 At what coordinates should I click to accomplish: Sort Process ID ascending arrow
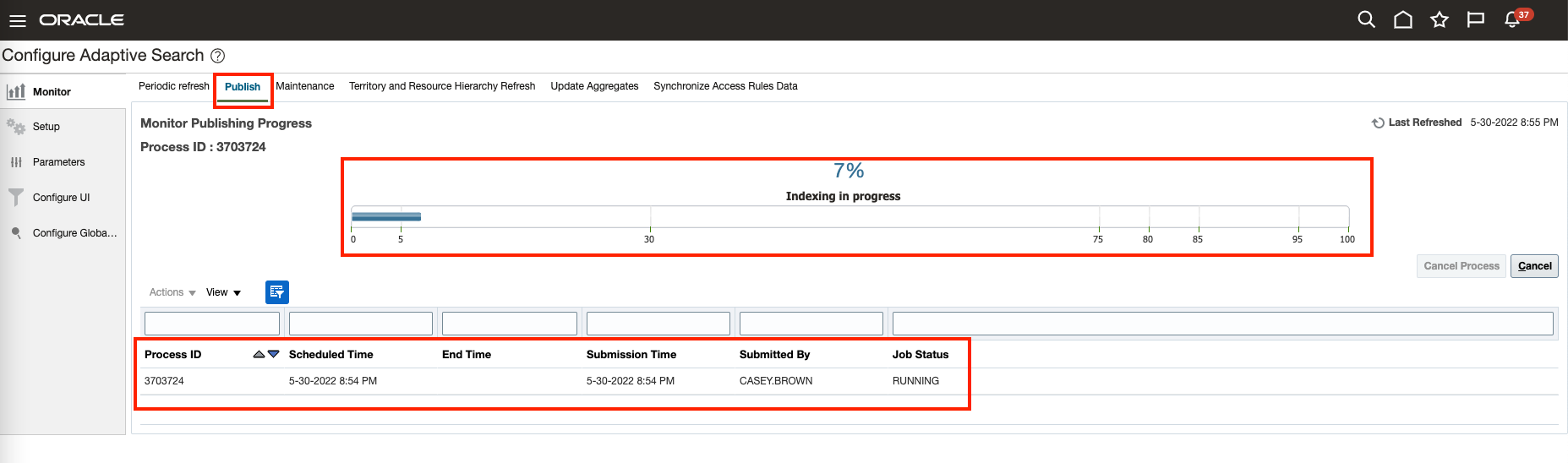[259, 354]
